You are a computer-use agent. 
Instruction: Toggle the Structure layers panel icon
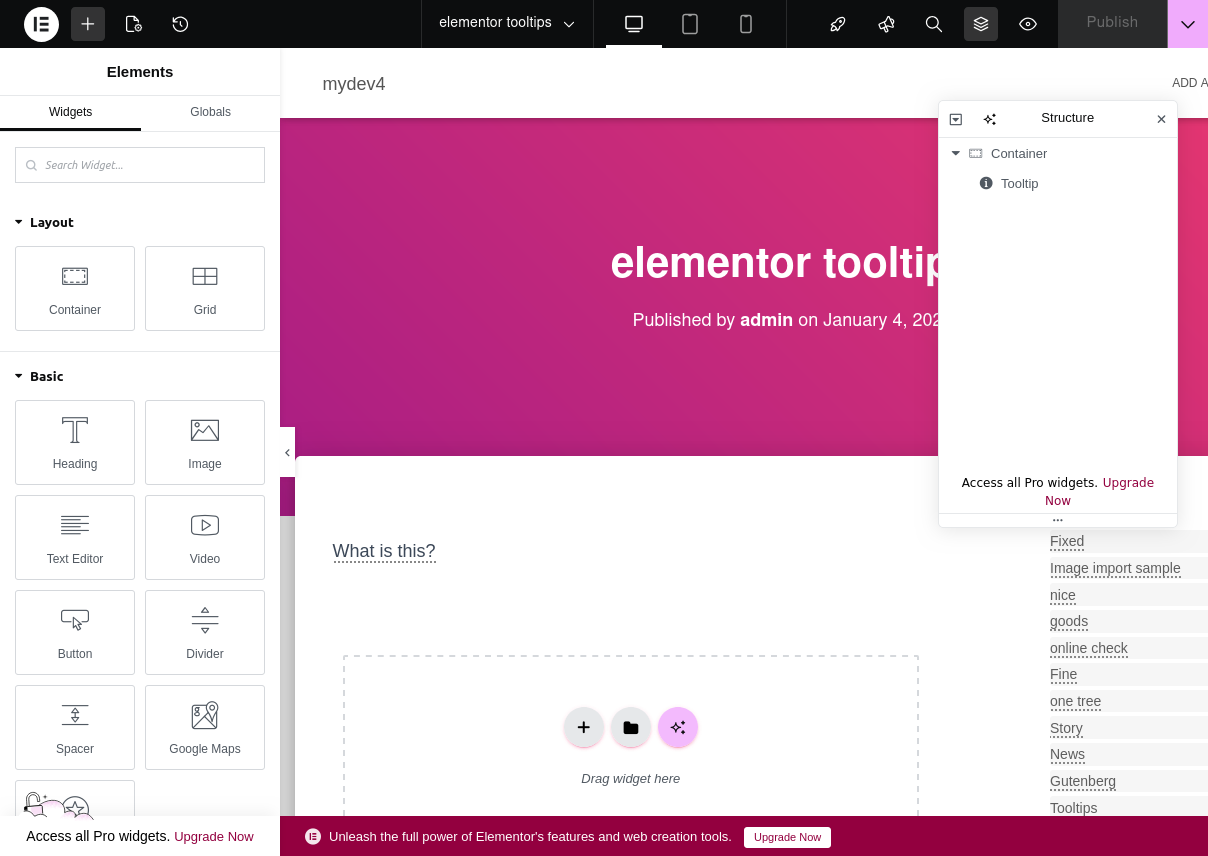coord(981,24)
